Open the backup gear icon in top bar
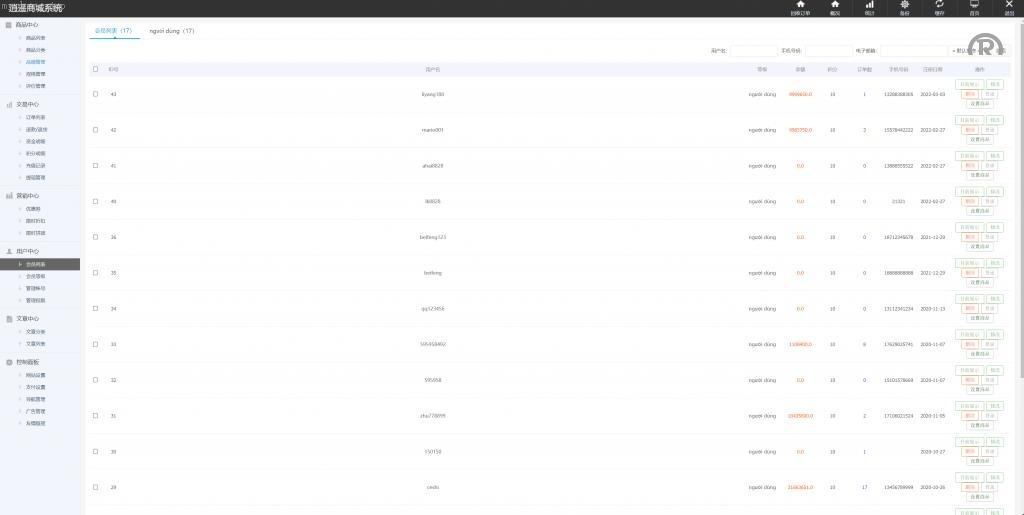 (x=904, y=5)
